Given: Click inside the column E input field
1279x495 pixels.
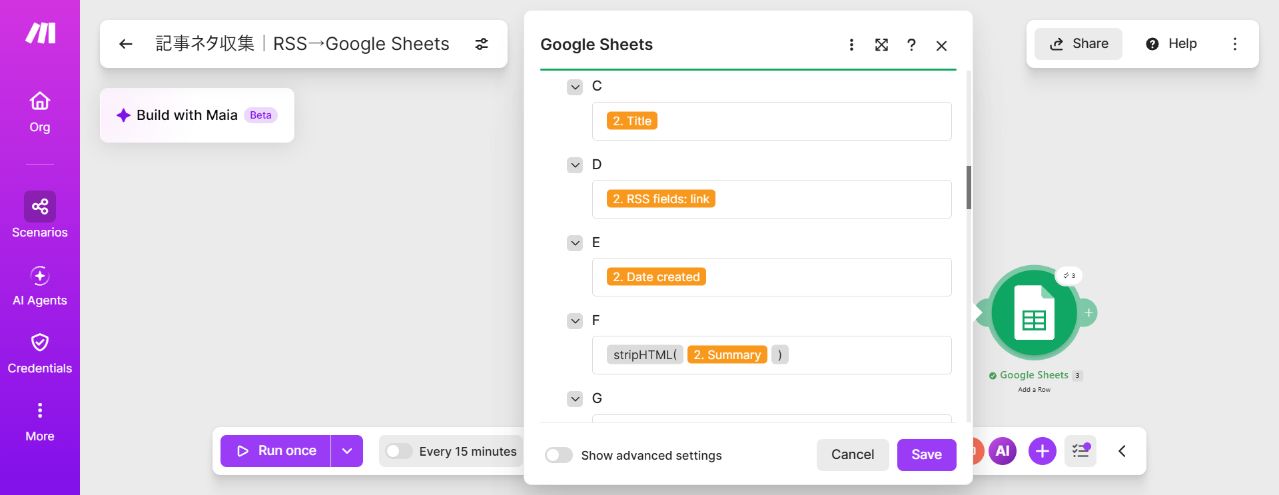Looking at the screenshot, I should (771, 277).
